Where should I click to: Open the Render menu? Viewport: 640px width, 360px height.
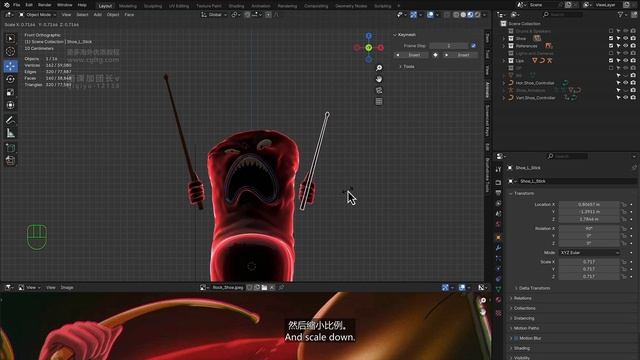[x=44, y=5]
